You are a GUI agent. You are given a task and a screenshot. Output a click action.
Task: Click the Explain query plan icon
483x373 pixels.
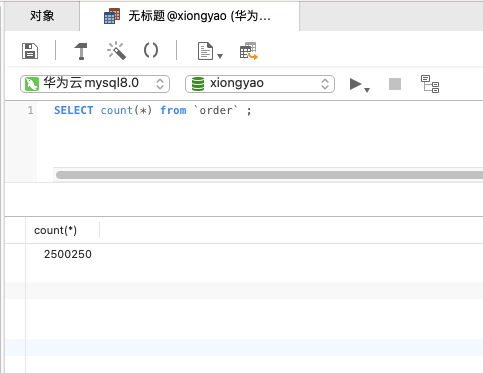tap(430, 84)
